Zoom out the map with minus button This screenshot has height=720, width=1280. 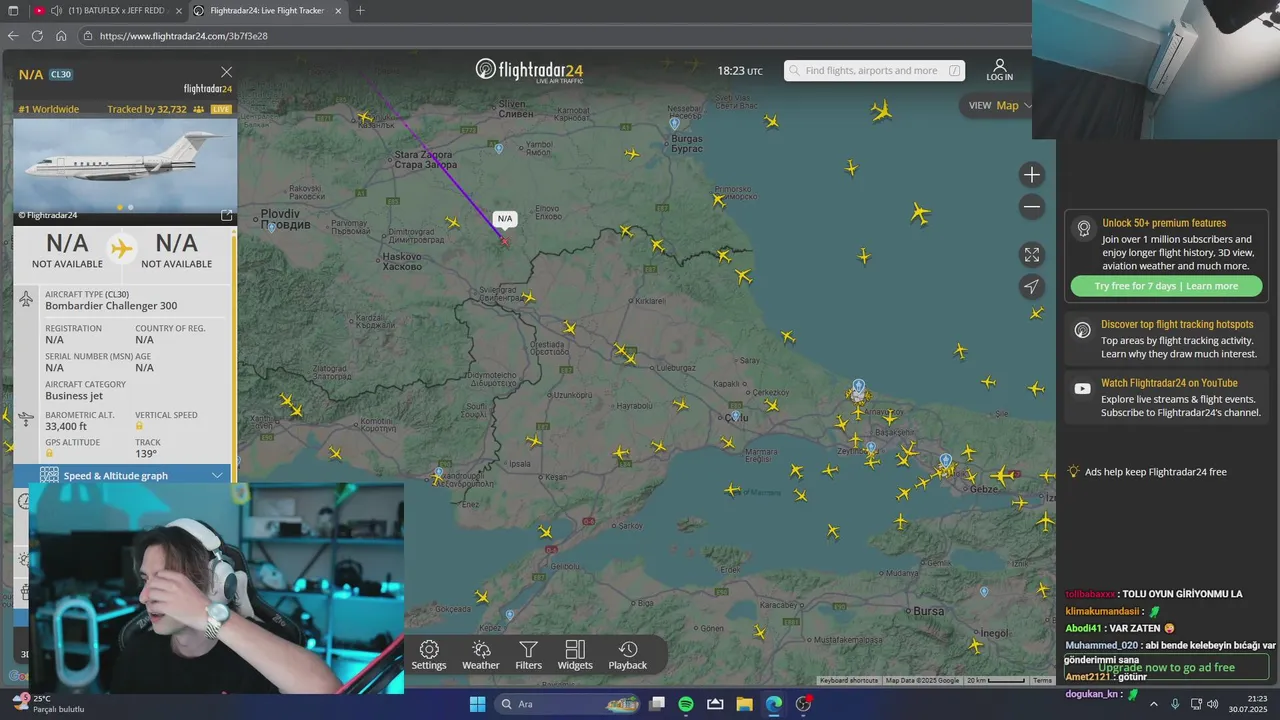[1032, 207]
